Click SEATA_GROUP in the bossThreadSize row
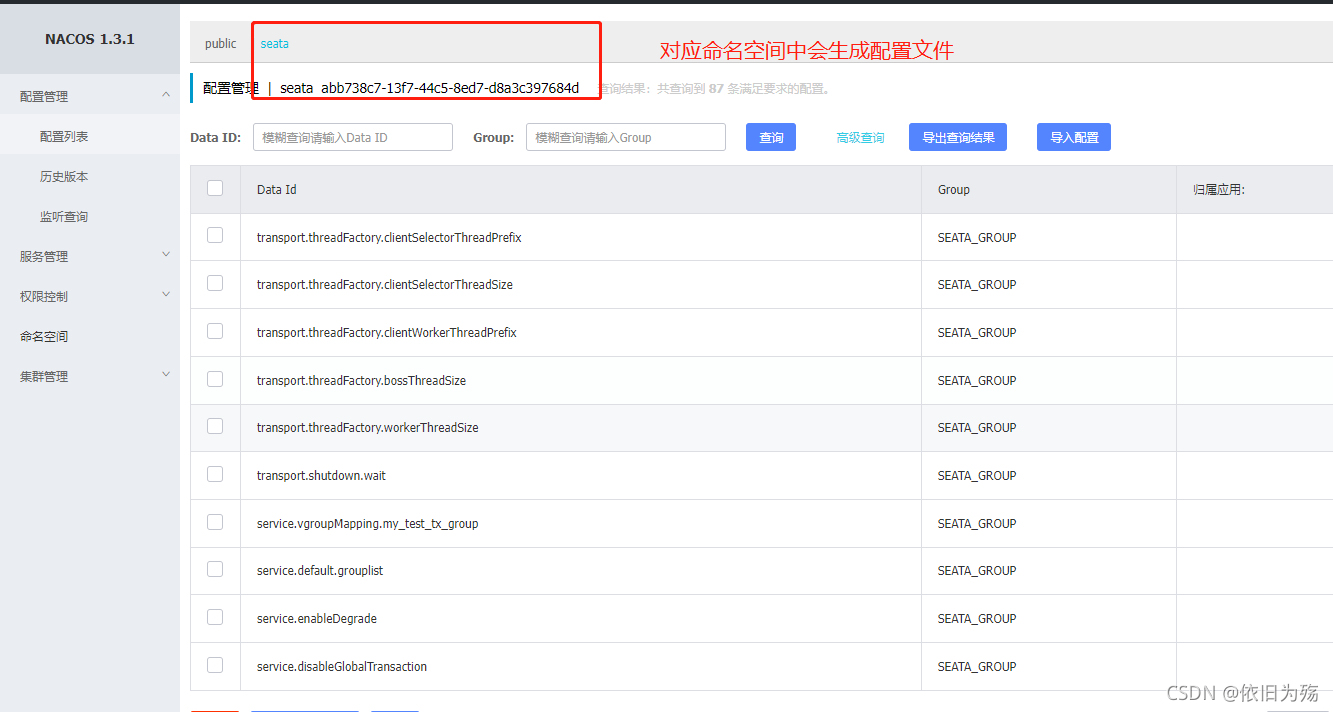The height and width of the screenshot is (712, 1333). click(977, 381)
